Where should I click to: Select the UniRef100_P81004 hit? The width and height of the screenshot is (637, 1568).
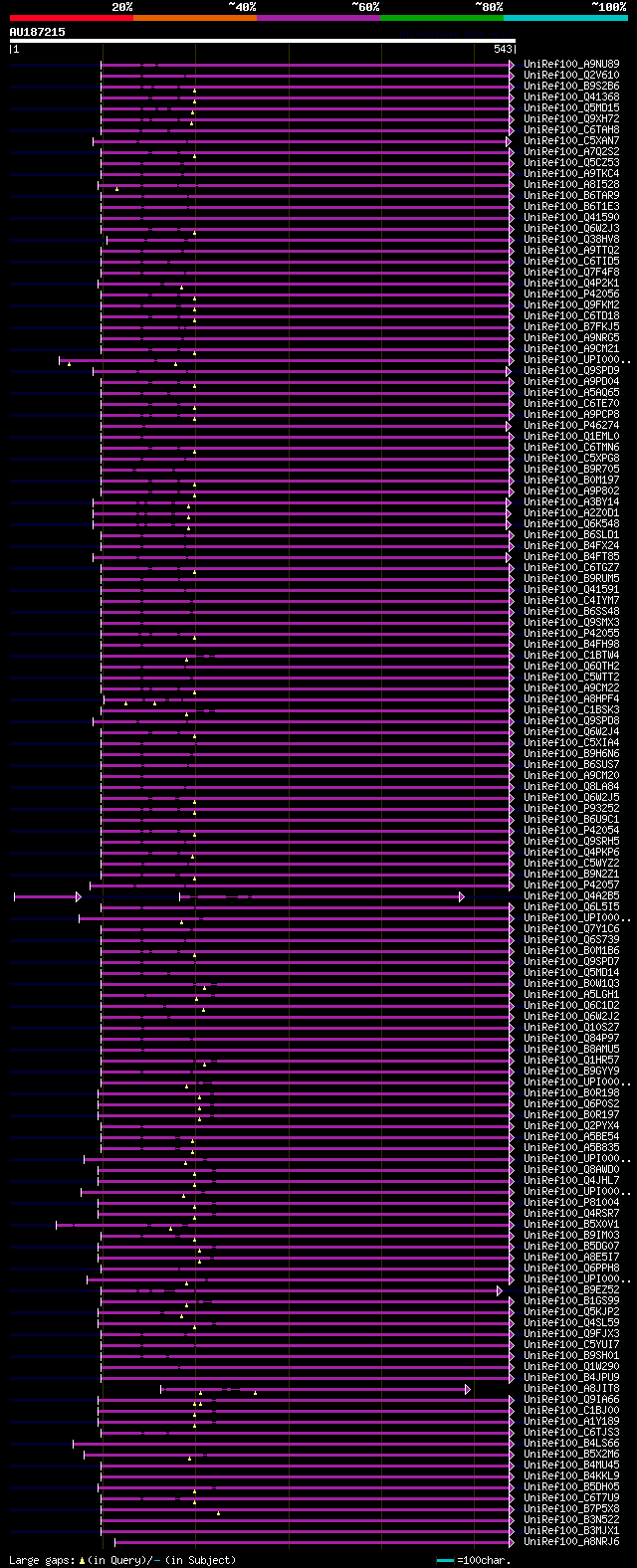click(x=571, y=1203)
